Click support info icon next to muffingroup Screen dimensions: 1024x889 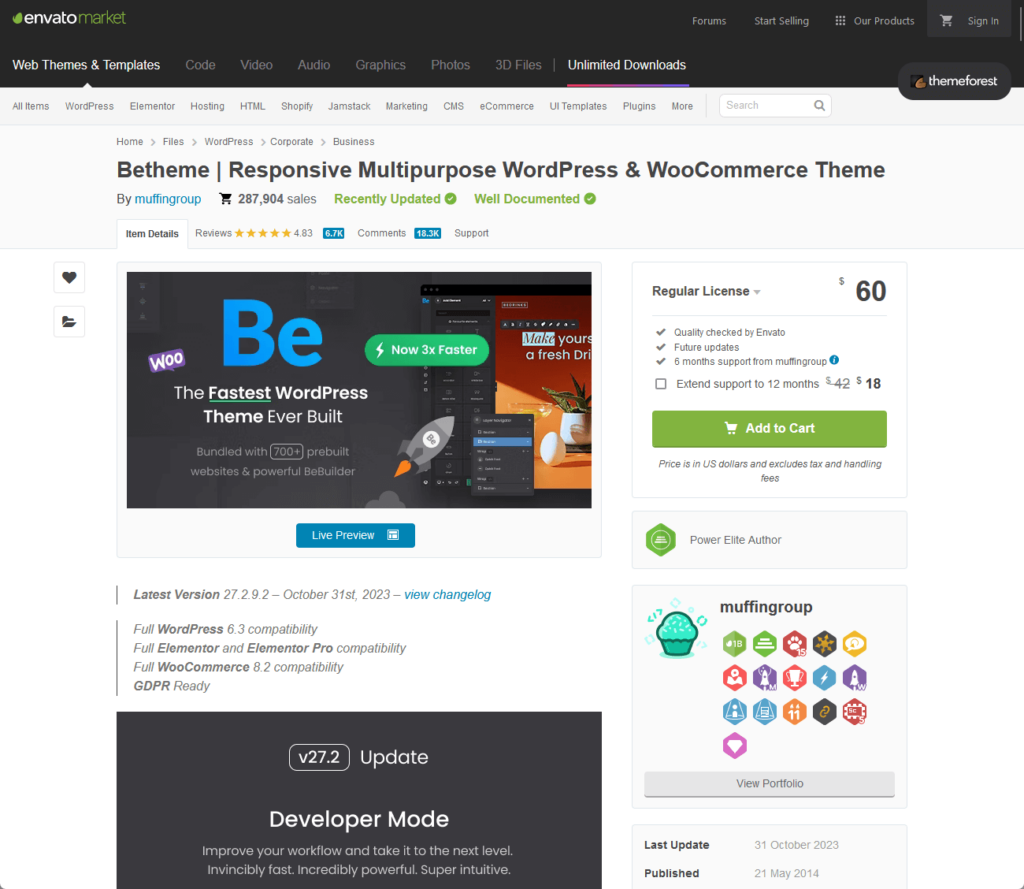coord(834,360)
